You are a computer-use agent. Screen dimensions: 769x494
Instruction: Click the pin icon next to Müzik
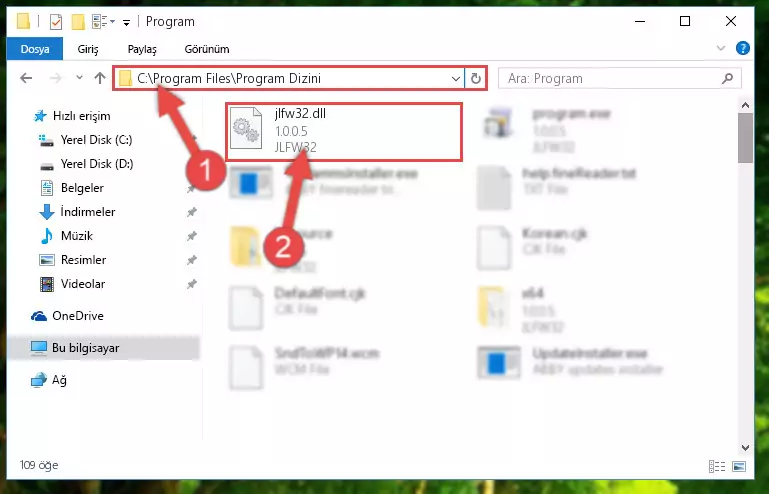tap(191, 236)
